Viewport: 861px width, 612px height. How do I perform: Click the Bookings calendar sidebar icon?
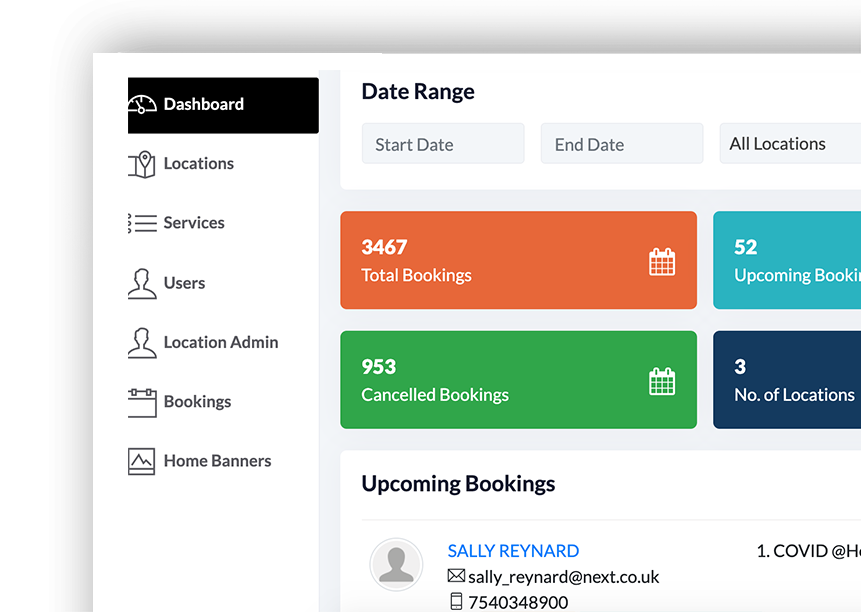(142, 402)
